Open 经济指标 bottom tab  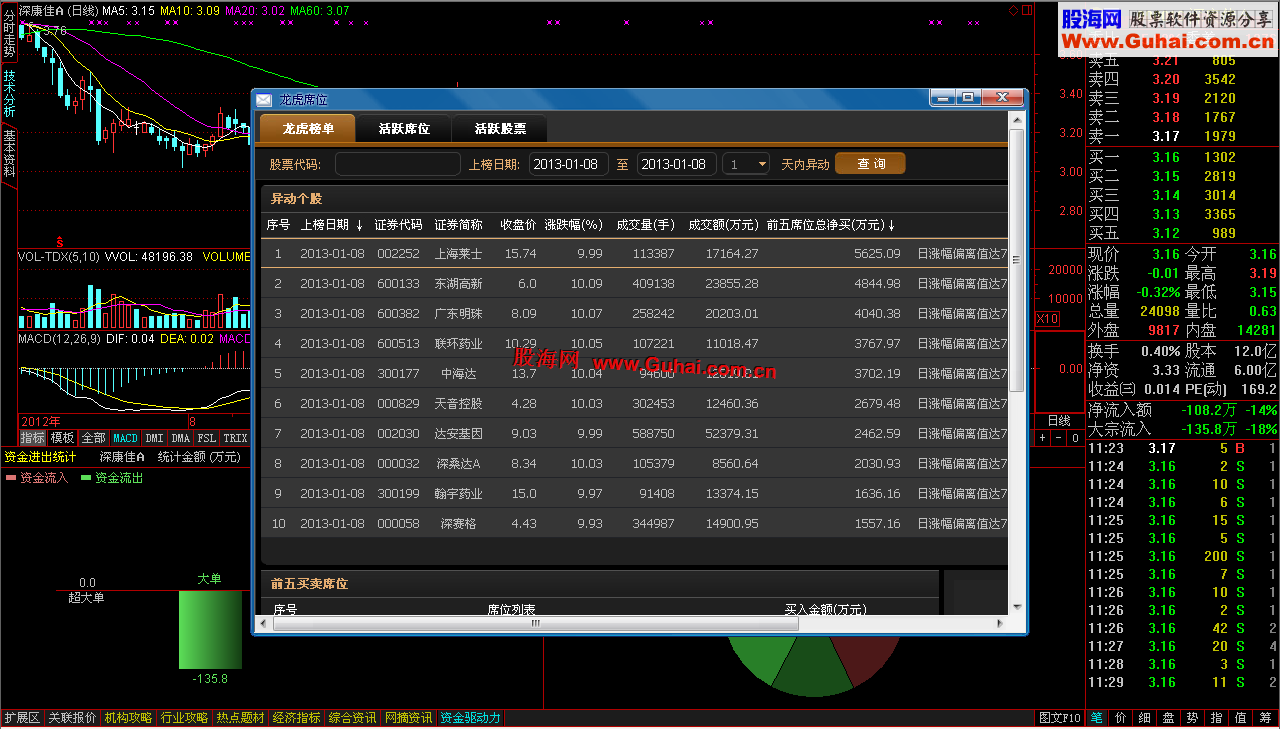click(x=297, y=718)
